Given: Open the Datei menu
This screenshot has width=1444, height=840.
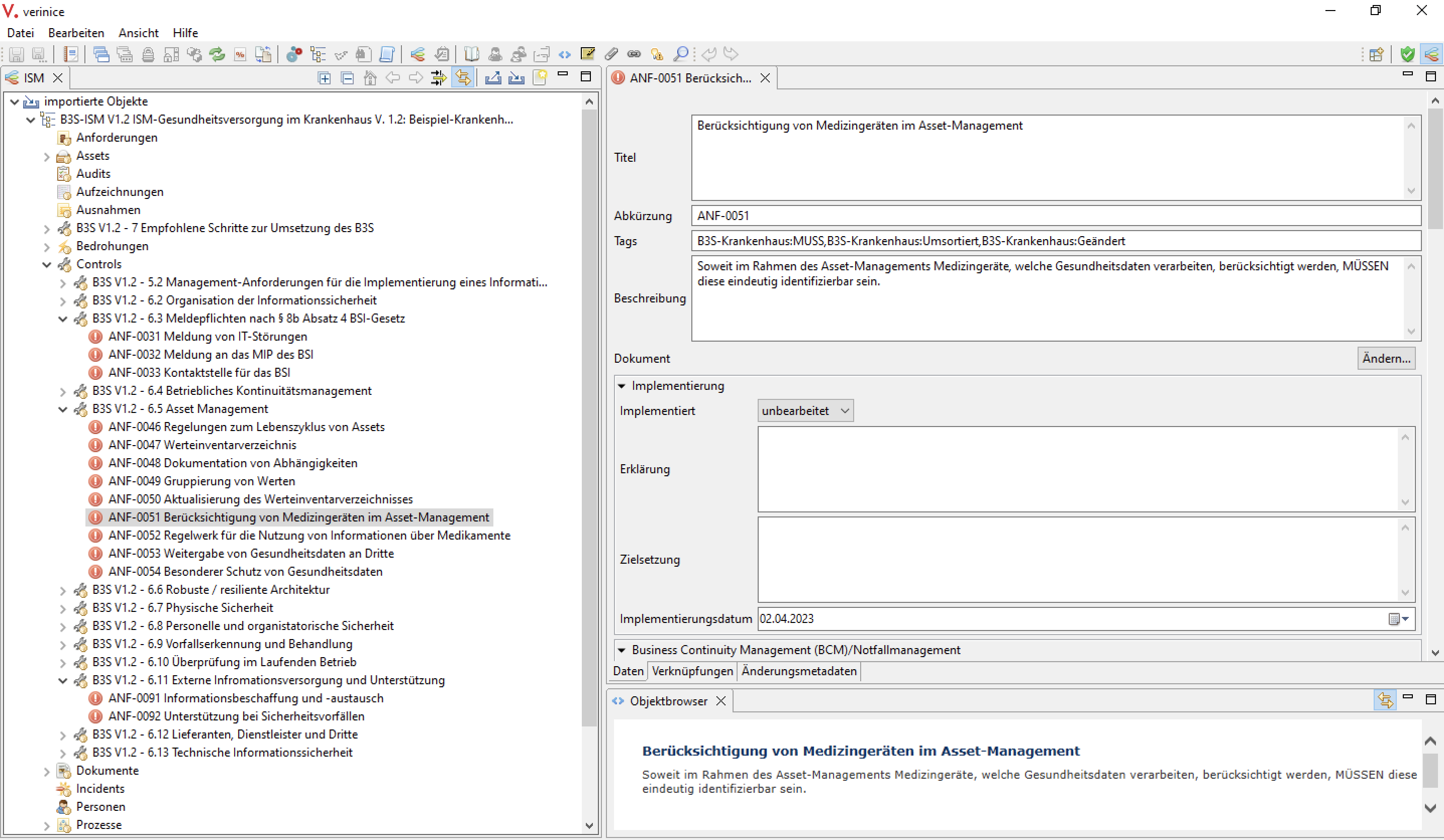Looking at the screenshot, I should click(21, 33).
